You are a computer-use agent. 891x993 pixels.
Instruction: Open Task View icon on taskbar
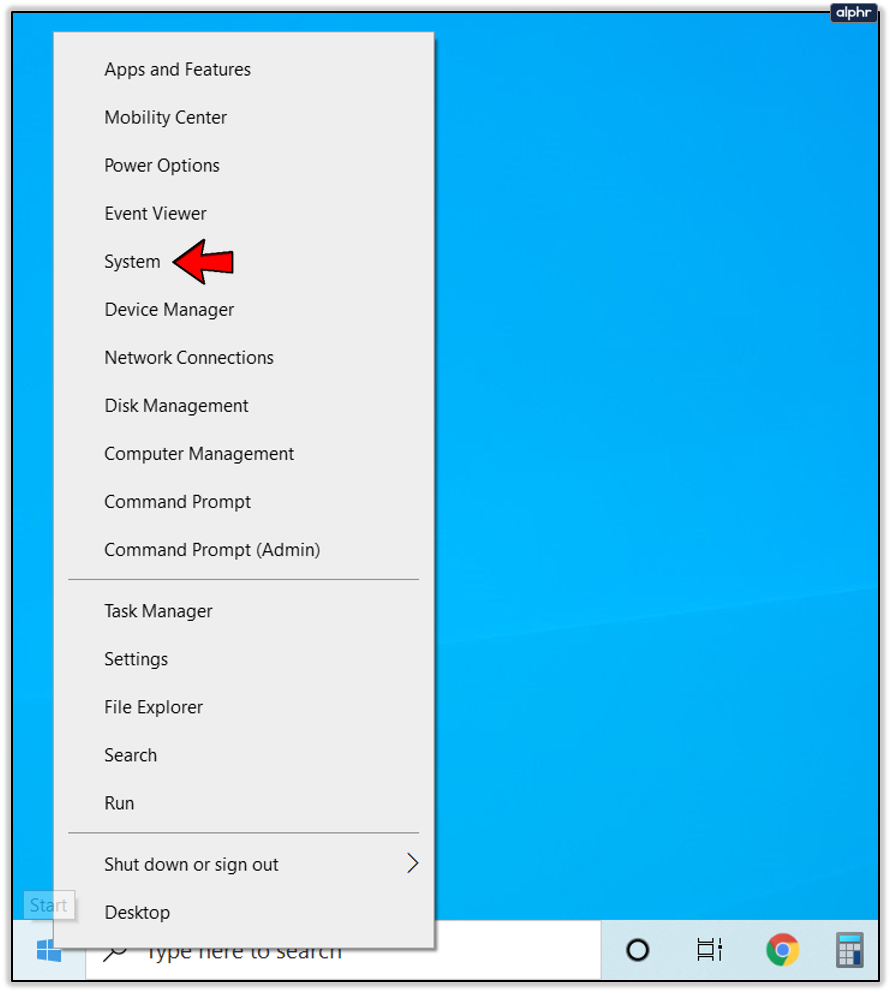tap(709, 949)
